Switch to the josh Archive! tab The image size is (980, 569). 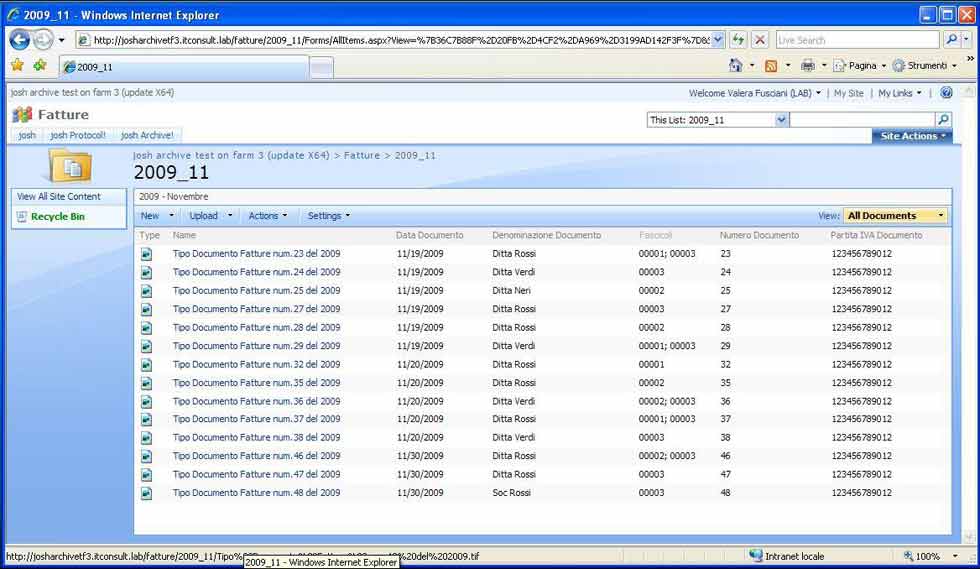(147, 136)
